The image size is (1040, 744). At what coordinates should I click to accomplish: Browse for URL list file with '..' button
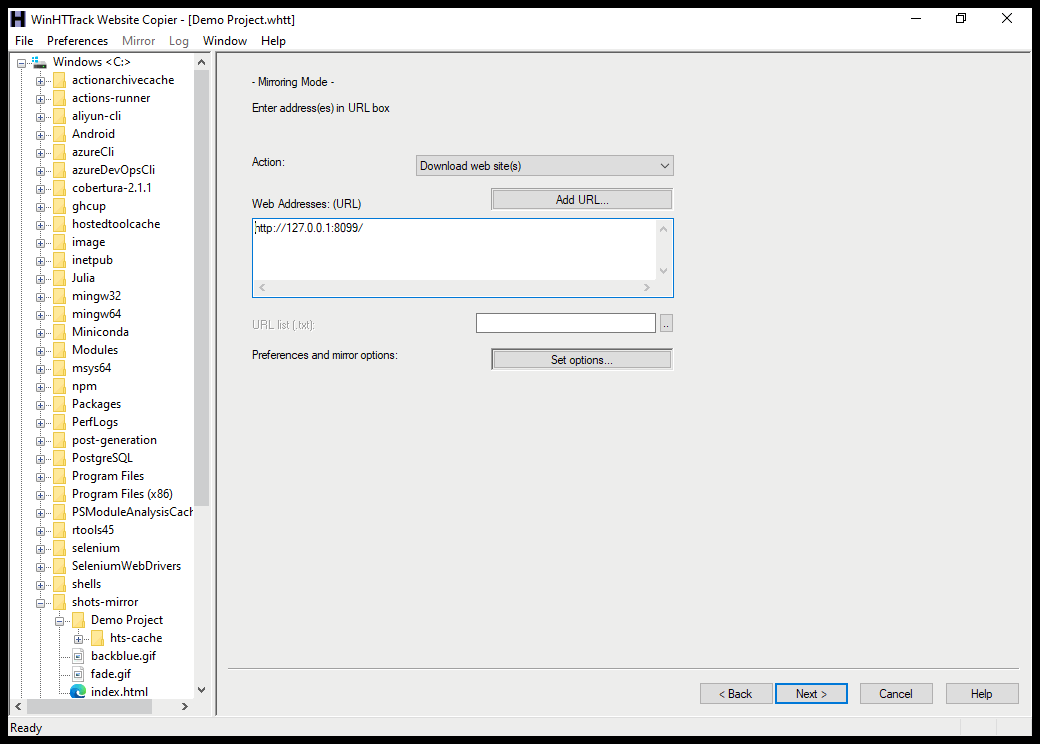click(666, 324)
